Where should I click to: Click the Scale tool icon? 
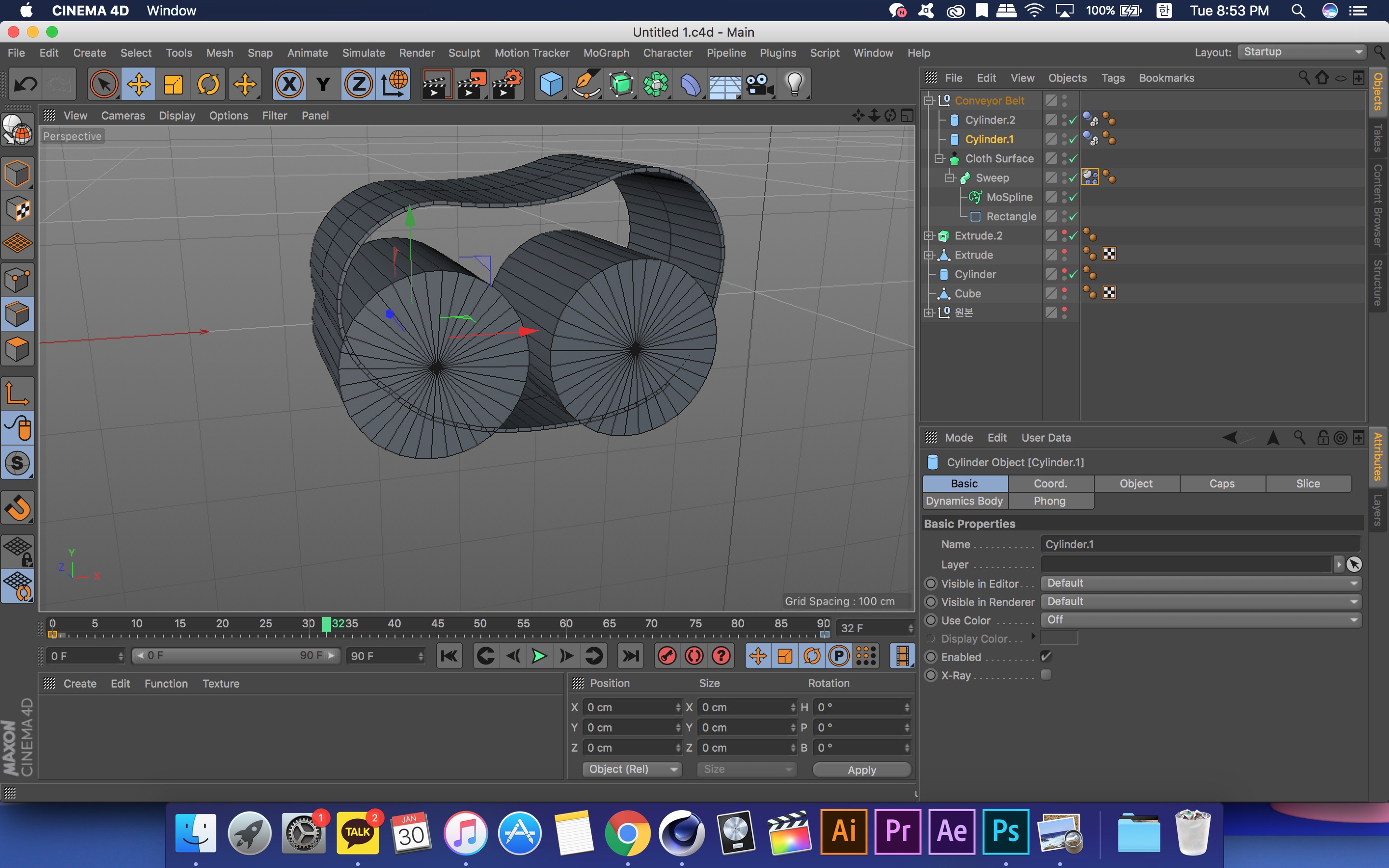coord(173,84)
